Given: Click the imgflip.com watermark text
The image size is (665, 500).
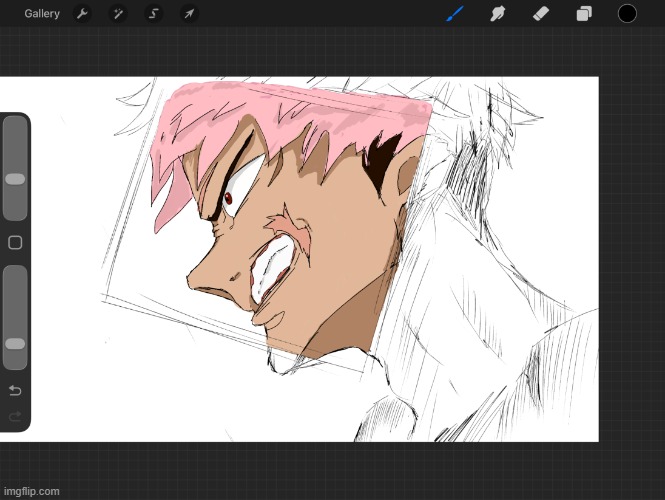Looking at the screenshot, I should point(31,491).
